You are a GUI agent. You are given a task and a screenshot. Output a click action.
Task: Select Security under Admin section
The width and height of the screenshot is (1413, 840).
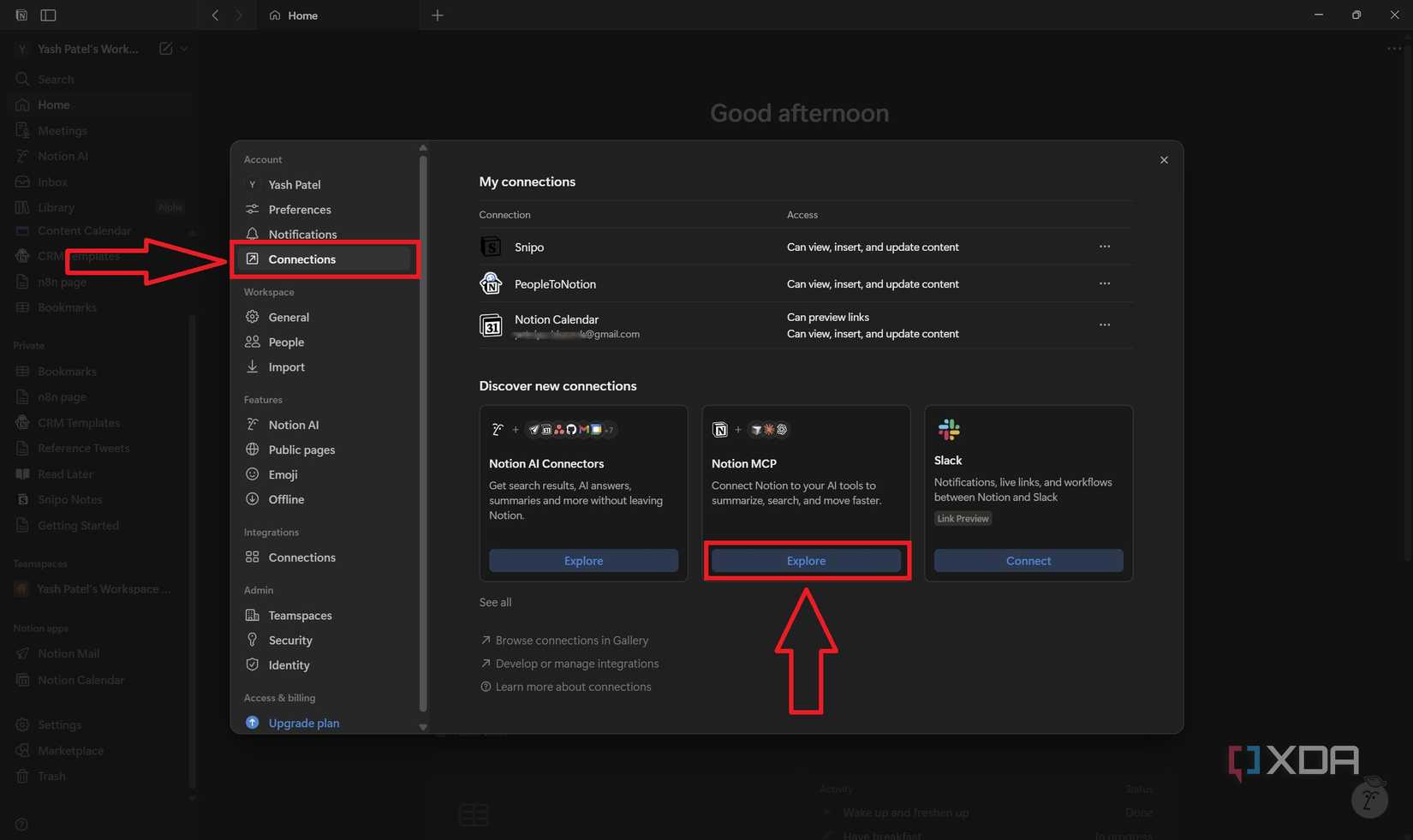click(289, 640)
